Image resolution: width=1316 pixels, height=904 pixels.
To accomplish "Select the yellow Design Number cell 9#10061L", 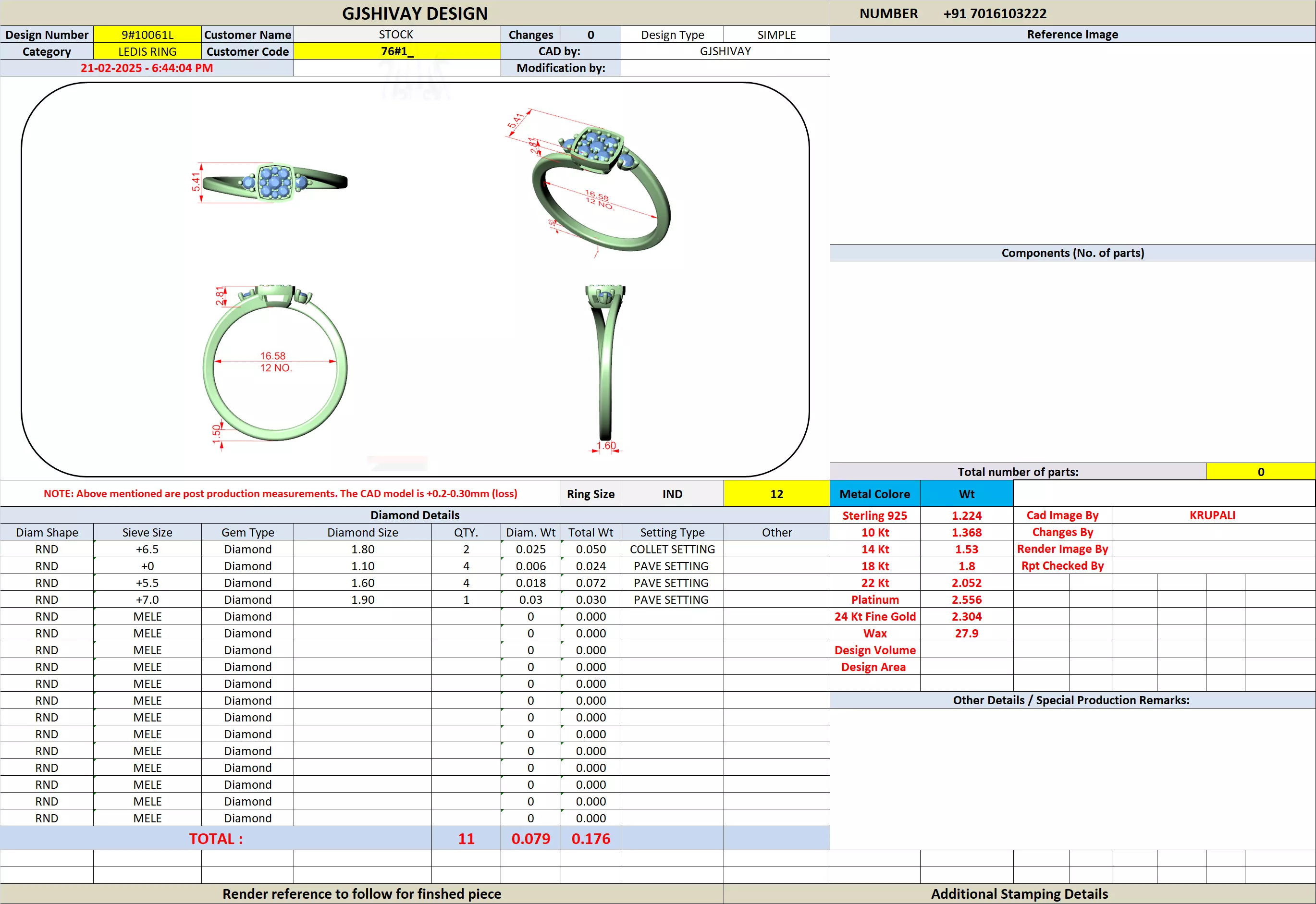I will point(148,35).
